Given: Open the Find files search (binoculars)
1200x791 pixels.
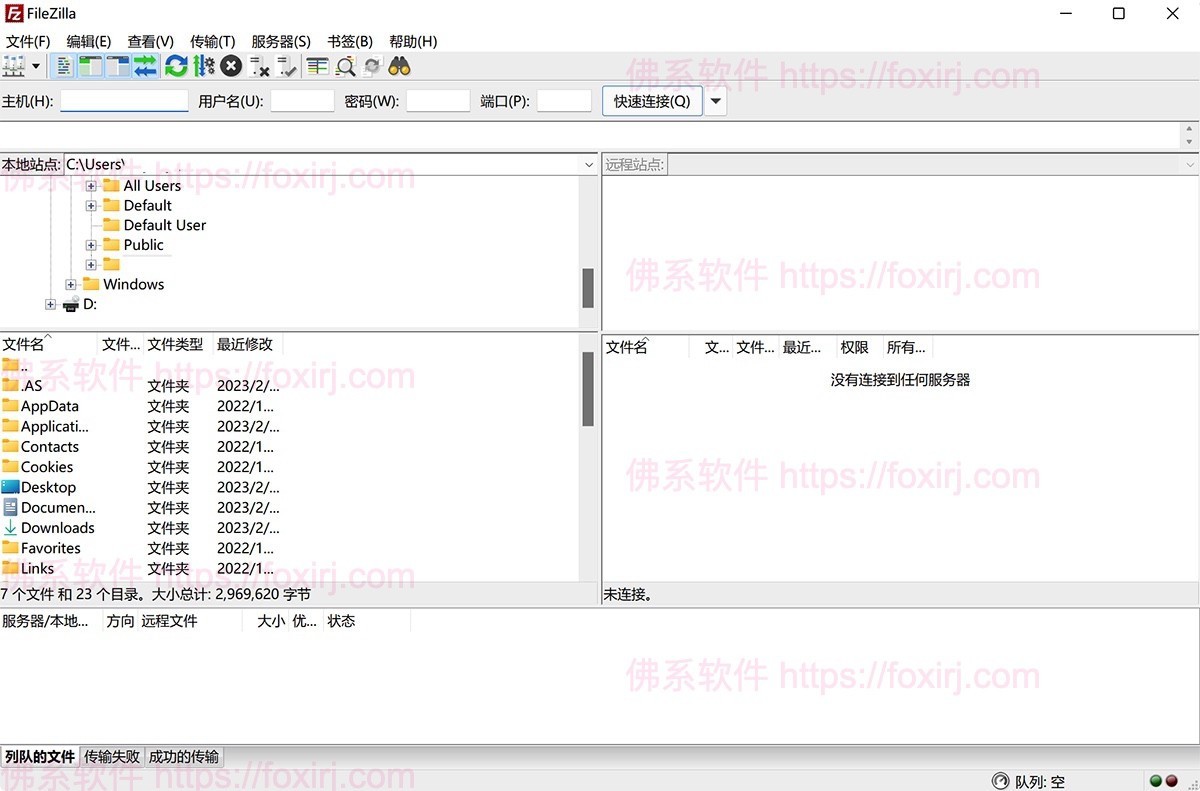Looking at the screenshot, I should pos(398,66).
